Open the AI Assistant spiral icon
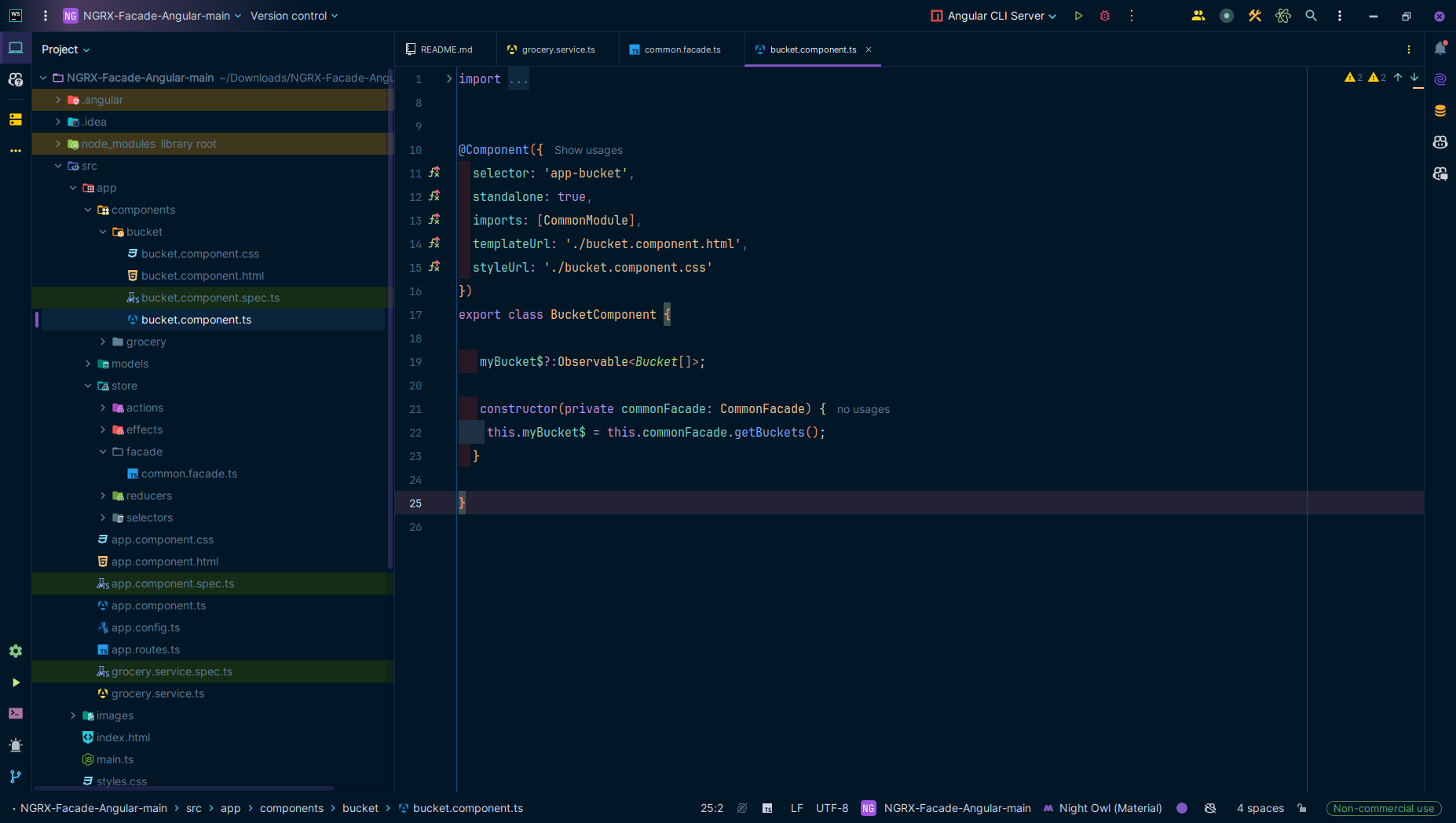1456x823 pixels. pos(1440,79)
